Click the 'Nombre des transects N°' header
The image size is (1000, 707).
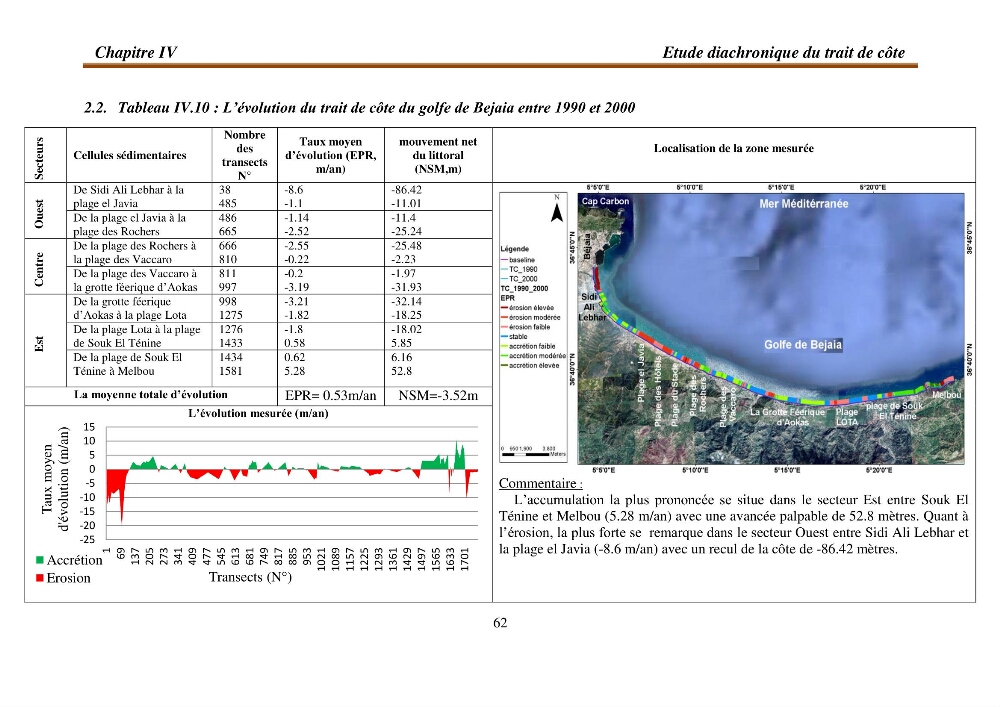pos(244,155)
